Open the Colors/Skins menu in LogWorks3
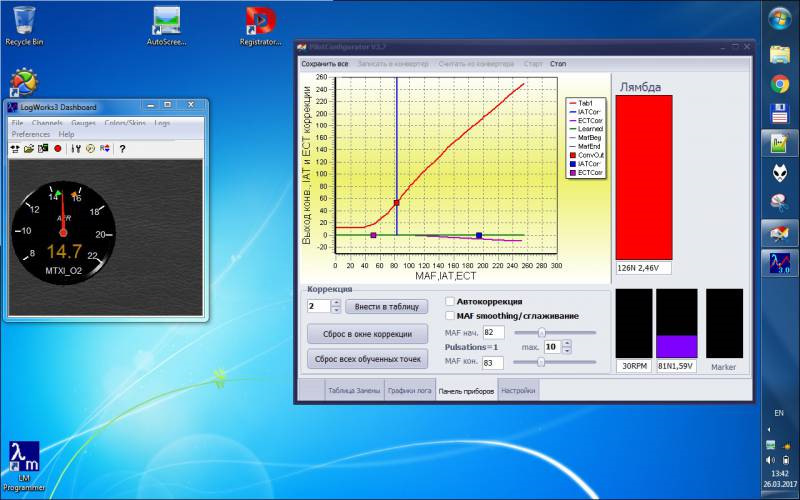This screenshot has height=500, width=800. (x=125, y=123)
